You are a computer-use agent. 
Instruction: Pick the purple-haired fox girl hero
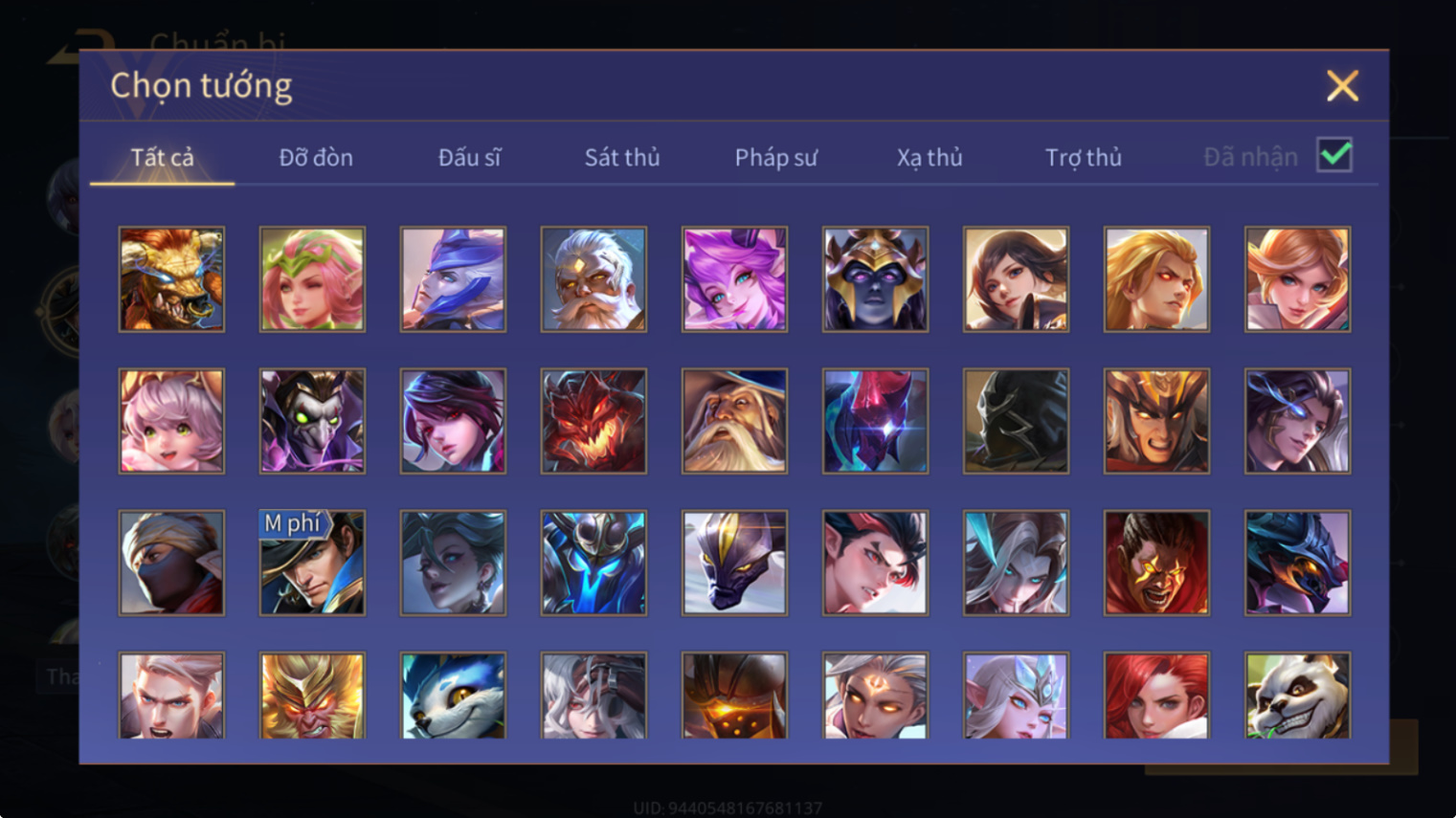pyautogui.click(x=734, y=279)
